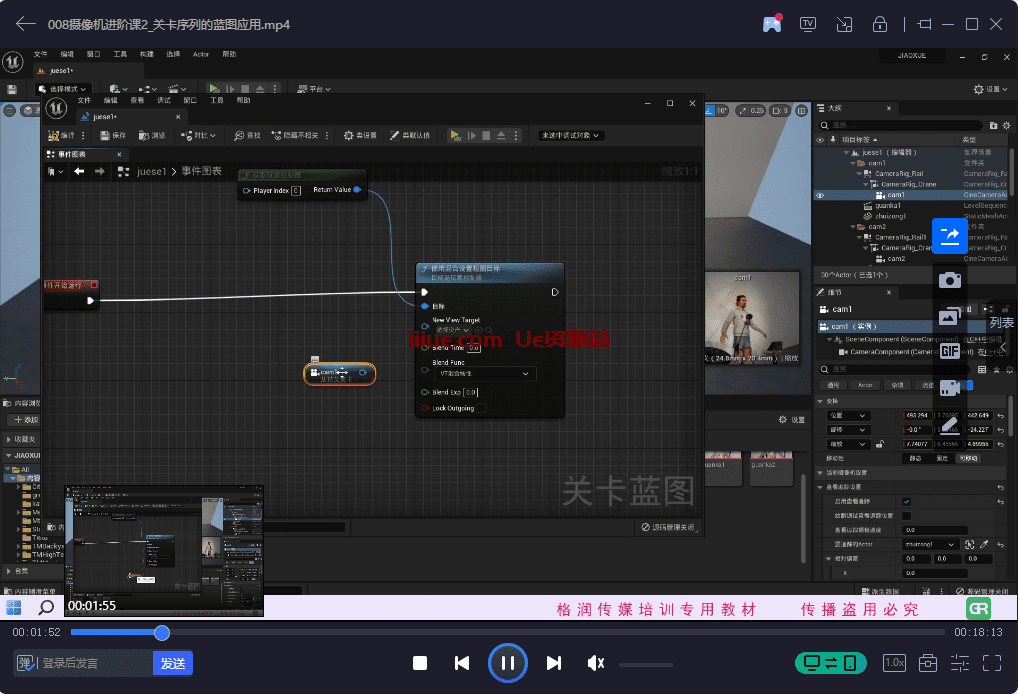Open the TV cast icon in title bar
The height and width of the screenshot is (694, 1018).
(x=808, y=24)
